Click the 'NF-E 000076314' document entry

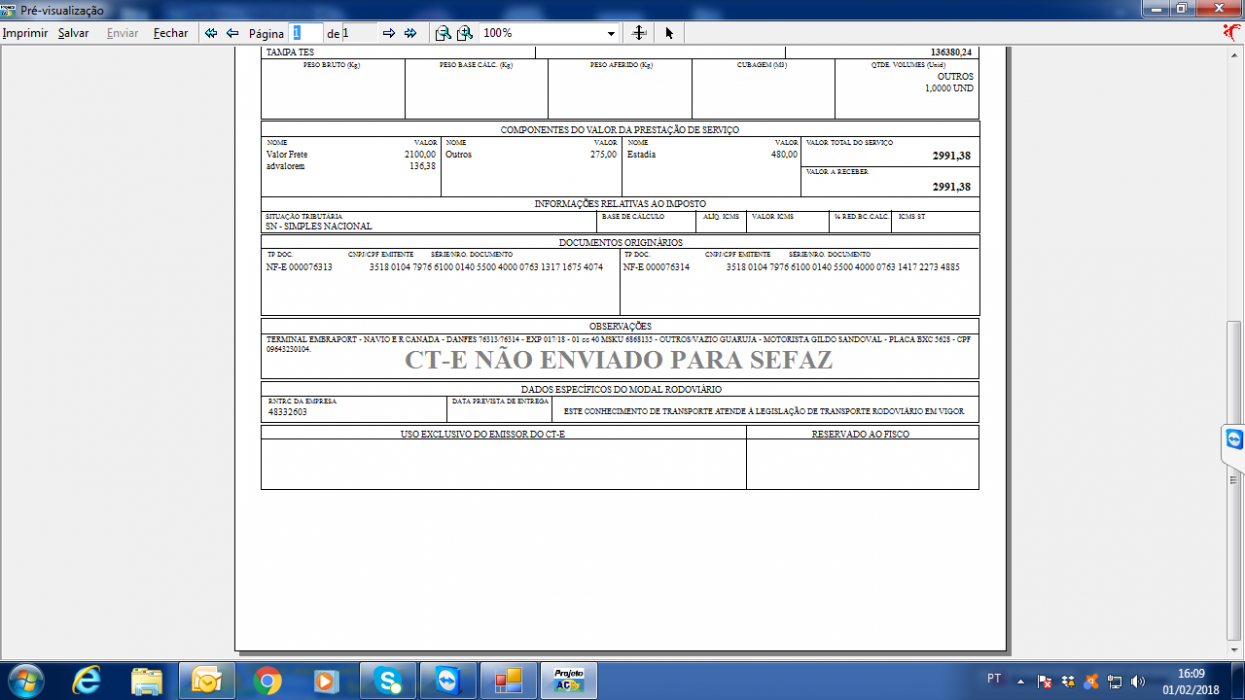(656, 267)
